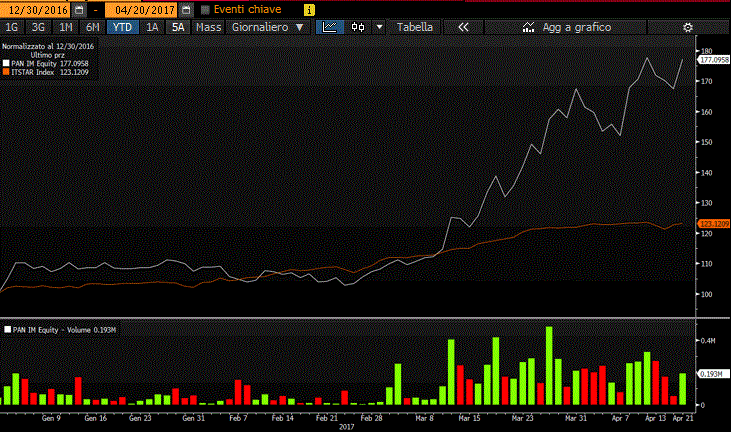Click the start date field 12/30/2016

(35, 8)
